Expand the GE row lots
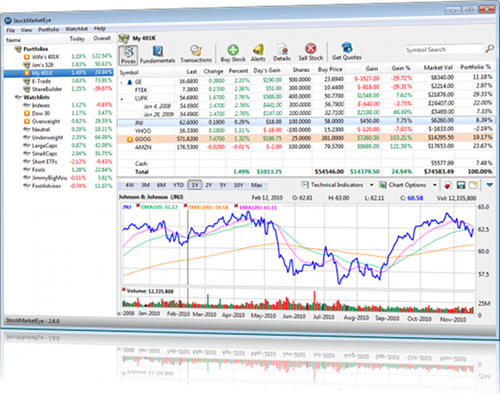This screenshot has height=394, width=500. [122, 82]
